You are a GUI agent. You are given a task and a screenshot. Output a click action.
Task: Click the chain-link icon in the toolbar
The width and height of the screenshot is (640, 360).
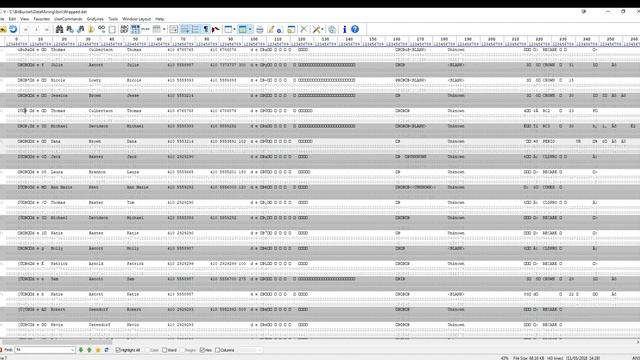click(x=101, y=29)
